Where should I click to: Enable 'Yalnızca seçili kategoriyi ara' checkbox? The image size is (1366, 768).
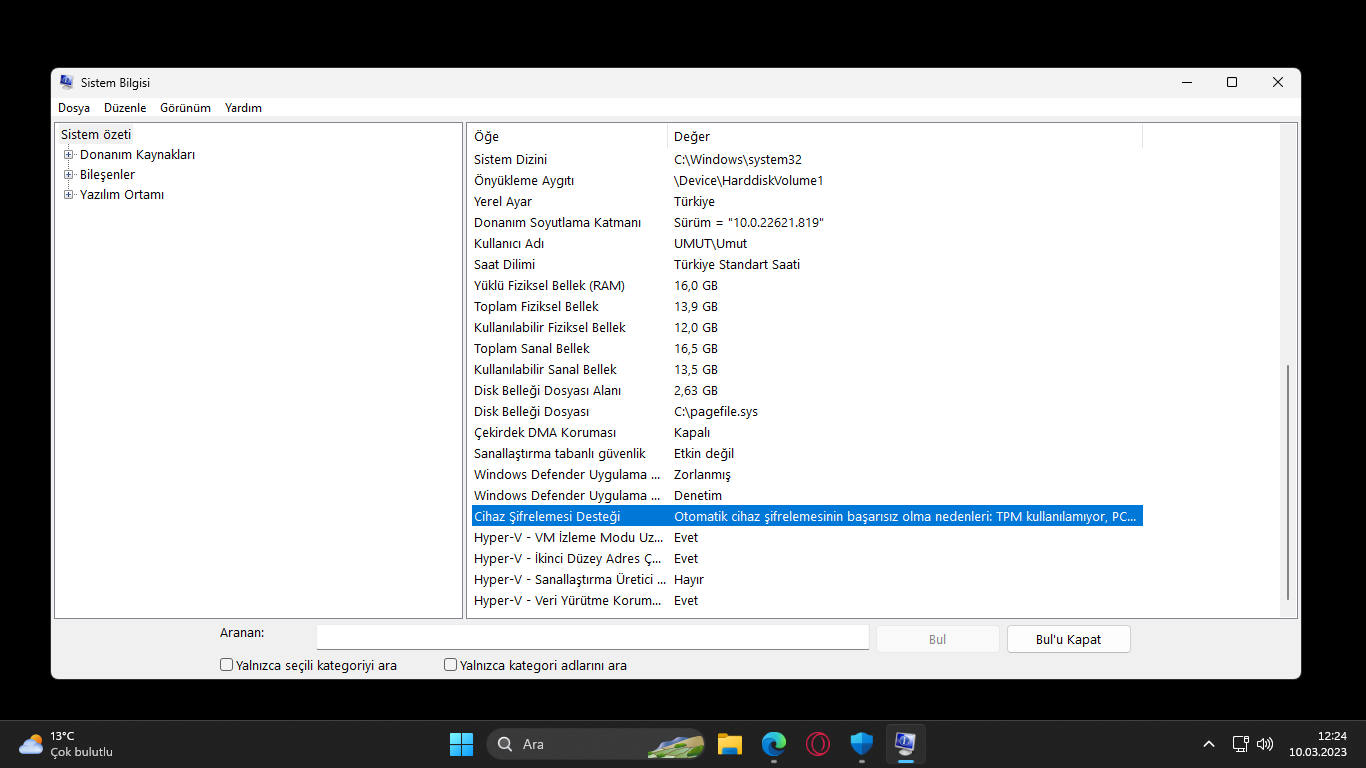(227, 665)
